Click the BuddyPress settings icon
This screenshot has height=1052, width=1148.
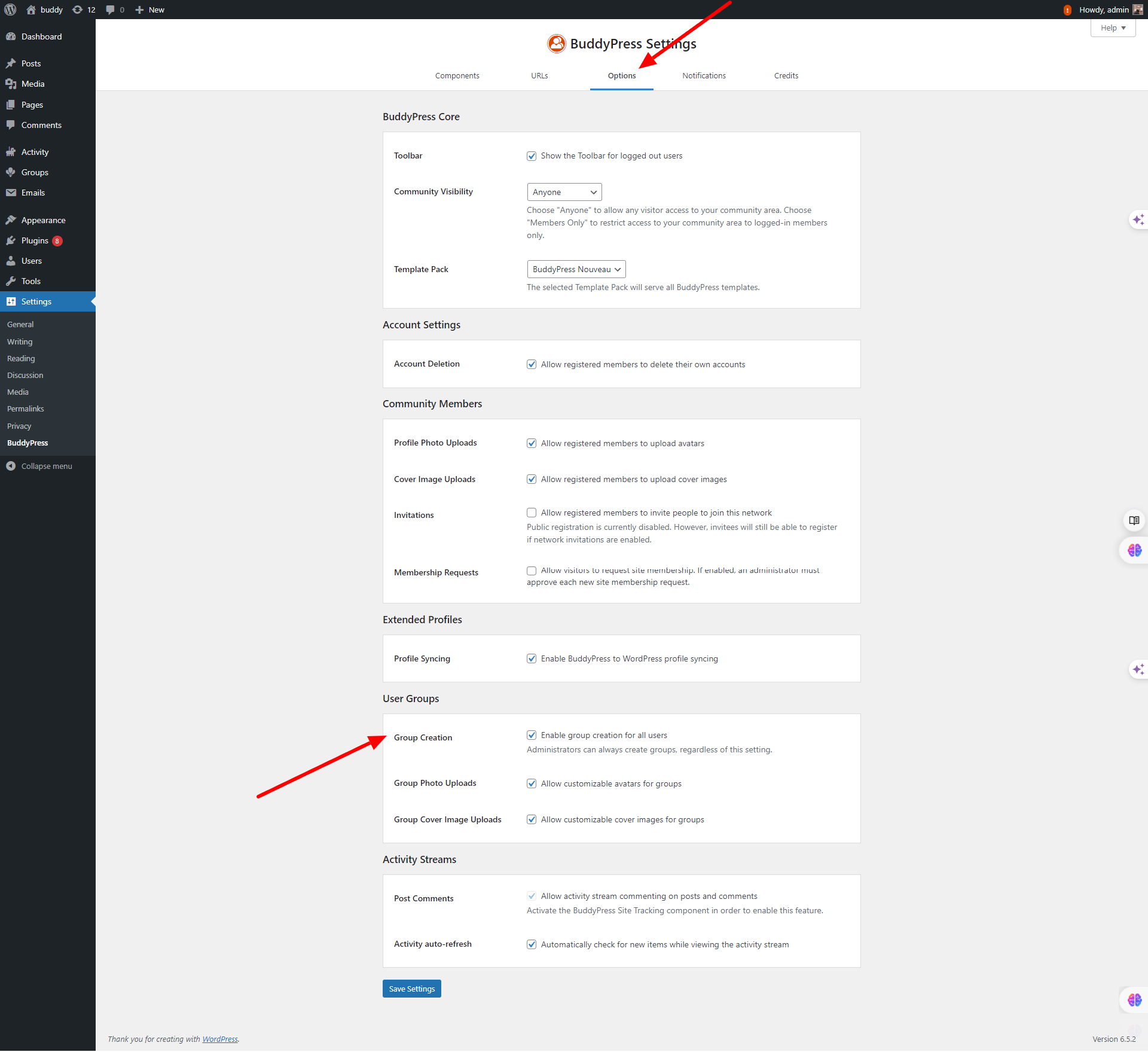tap(555, 43)
